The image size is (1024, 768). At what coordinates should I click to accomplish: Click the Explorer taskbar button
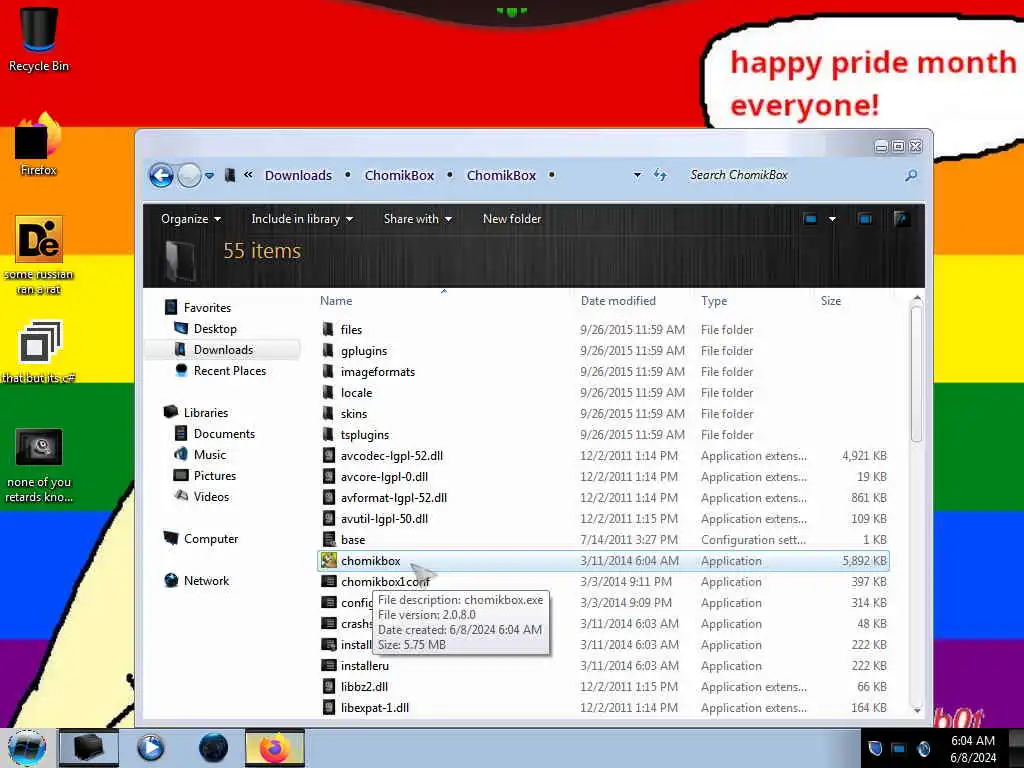tap(89, 748)
